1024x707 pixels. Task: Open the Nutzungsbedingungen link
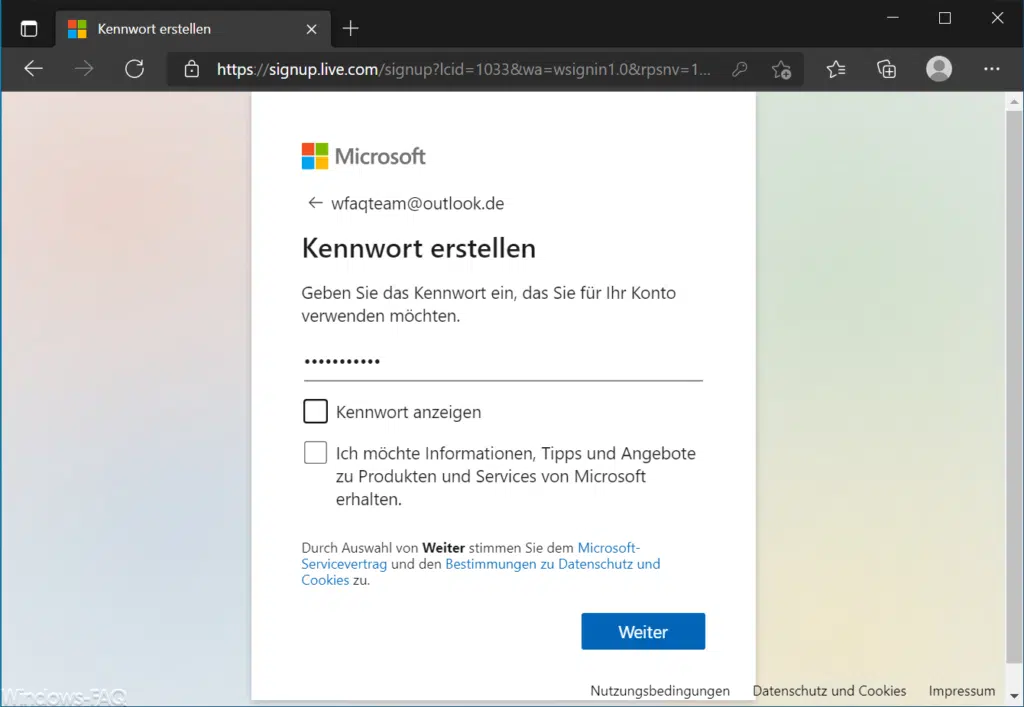(660, 691)
